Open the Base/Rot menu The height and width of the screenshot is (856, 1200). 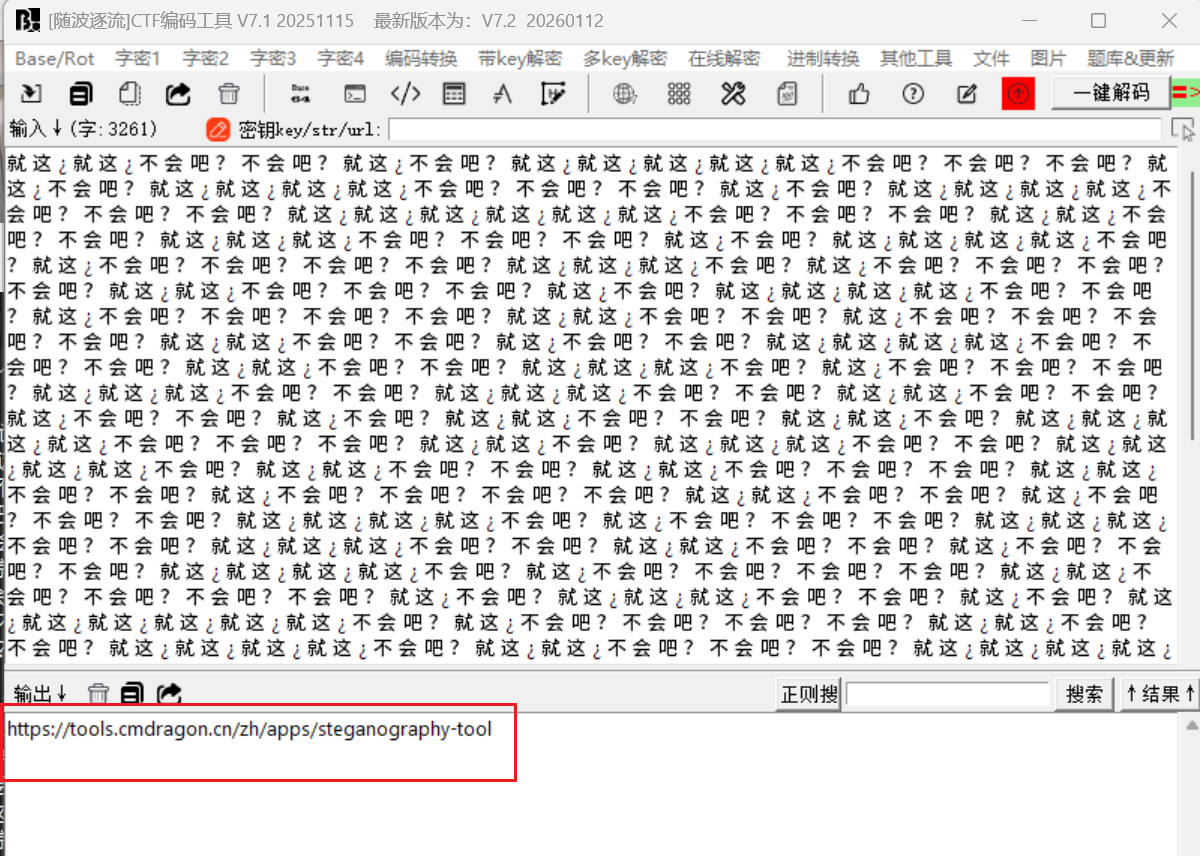pyautogui.click(x=55, y=58)
